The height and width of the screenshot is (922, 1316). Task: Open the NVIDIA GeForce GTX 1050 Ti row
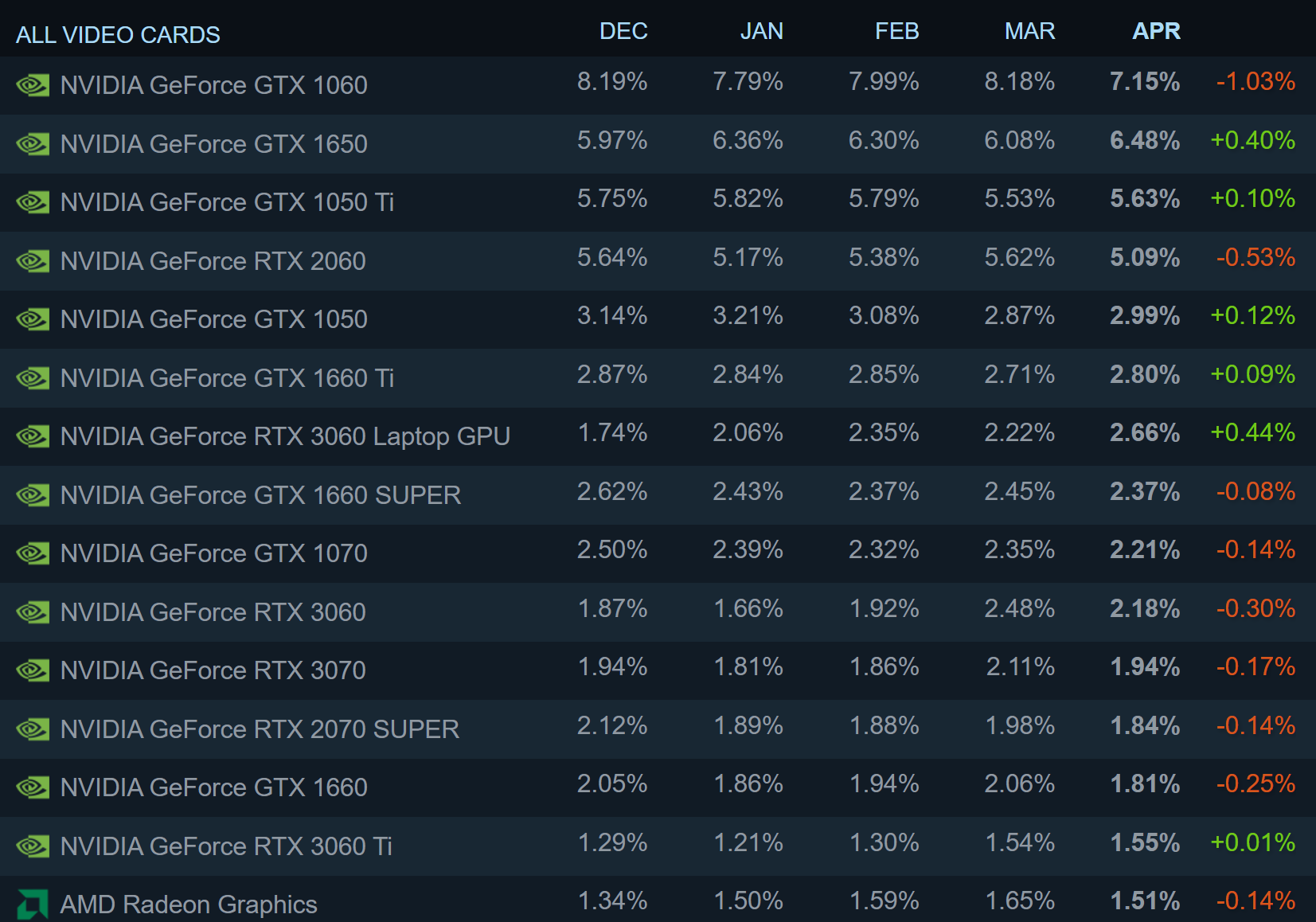(x=658, y=202)
